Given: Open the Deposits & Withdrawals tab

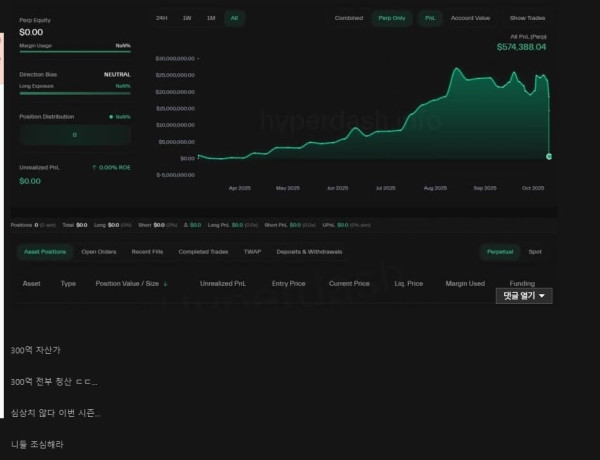Looking at the screenshot, I should (308, 251).
